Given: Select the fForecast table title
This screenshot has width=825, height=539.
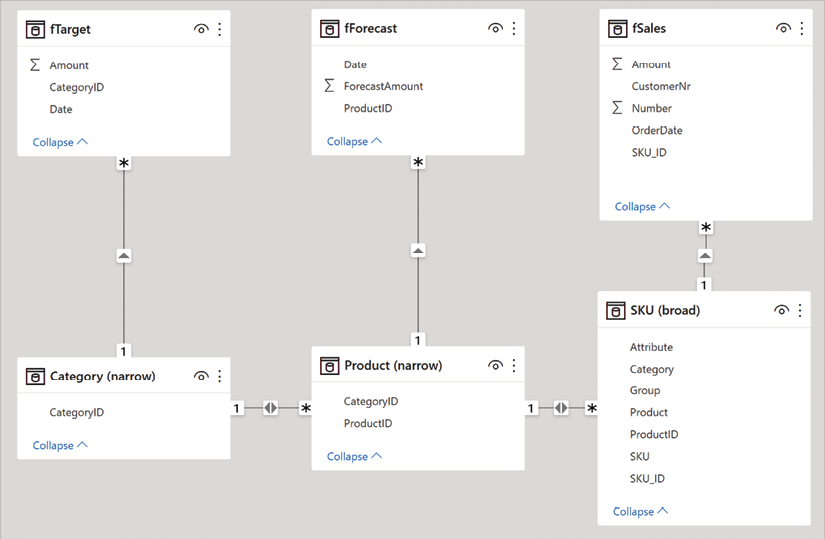Looking at the screenshot, I should click(370, 28).
